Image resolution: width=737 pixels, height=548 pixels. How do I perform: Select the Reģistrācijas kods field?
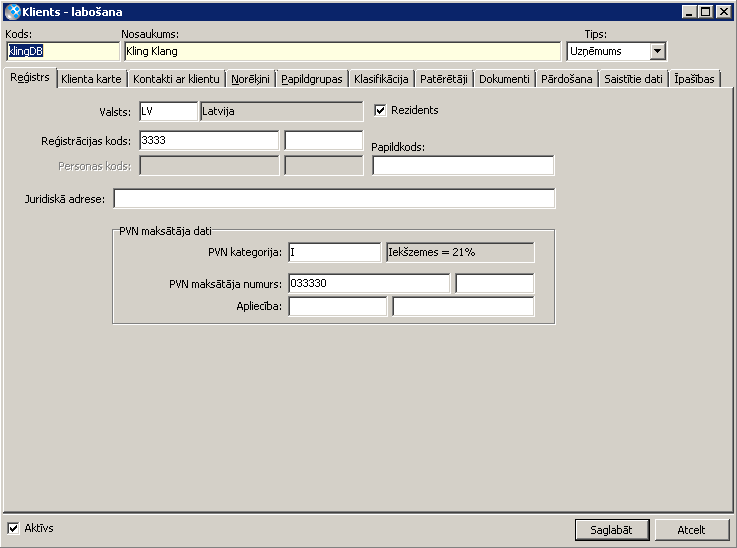click(208, 141)
